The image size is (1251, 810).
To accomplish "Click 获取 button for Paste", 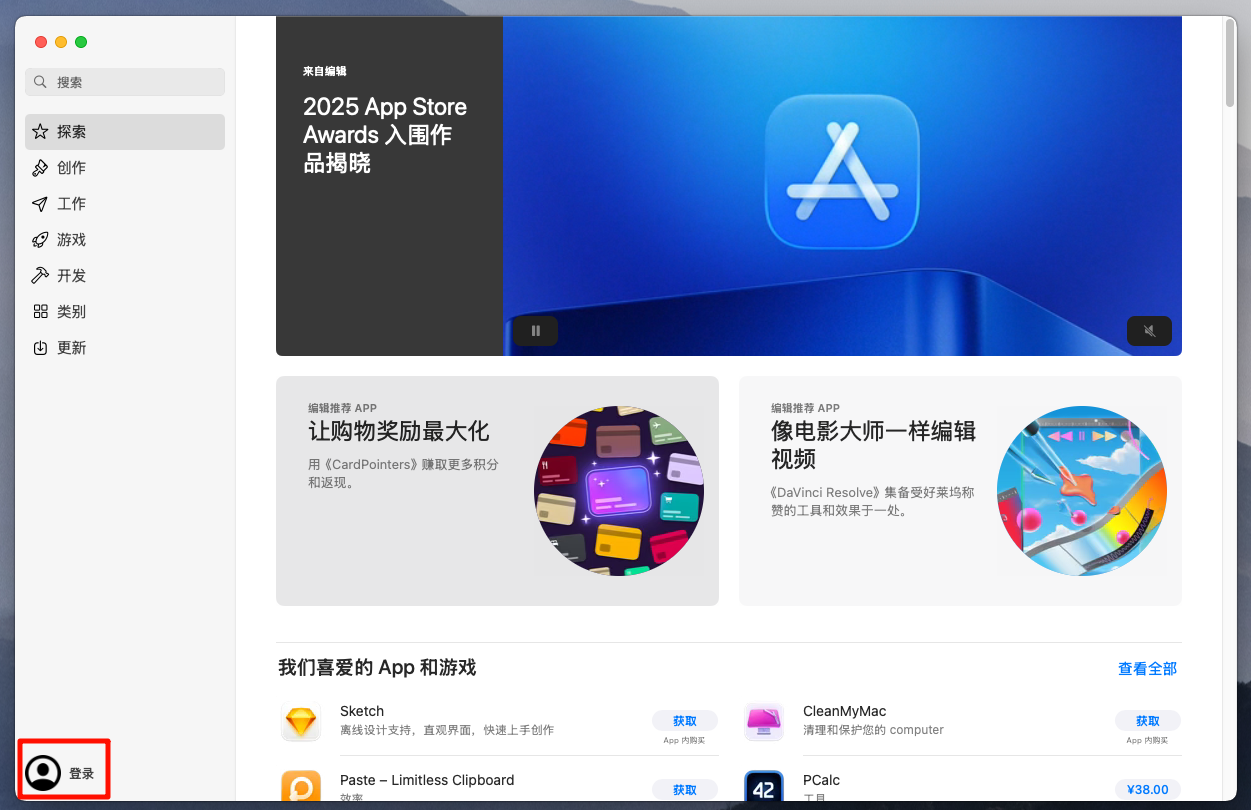I will 685,790.
